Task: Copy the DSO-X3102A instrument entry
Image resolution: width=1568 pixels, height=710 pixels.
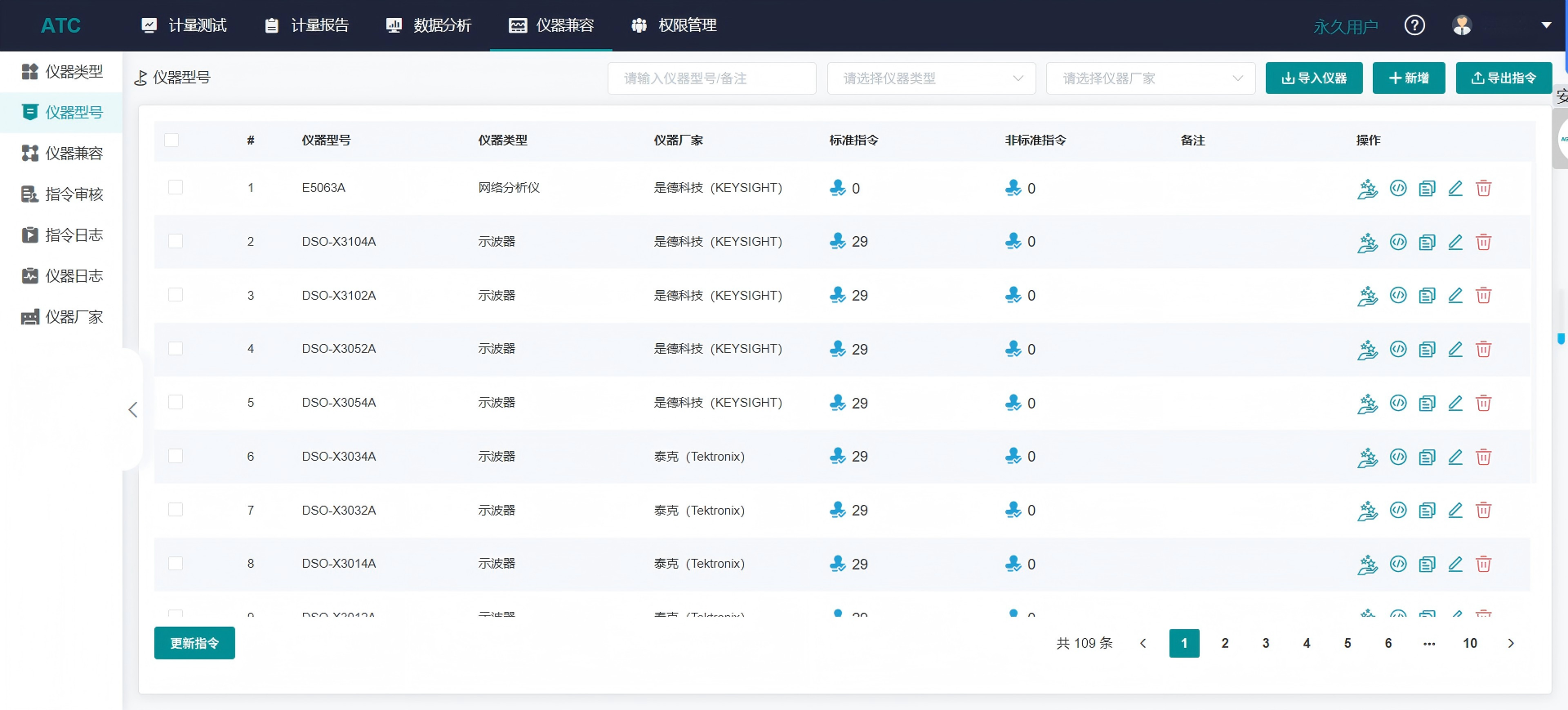Action: tap(1427, 295)
